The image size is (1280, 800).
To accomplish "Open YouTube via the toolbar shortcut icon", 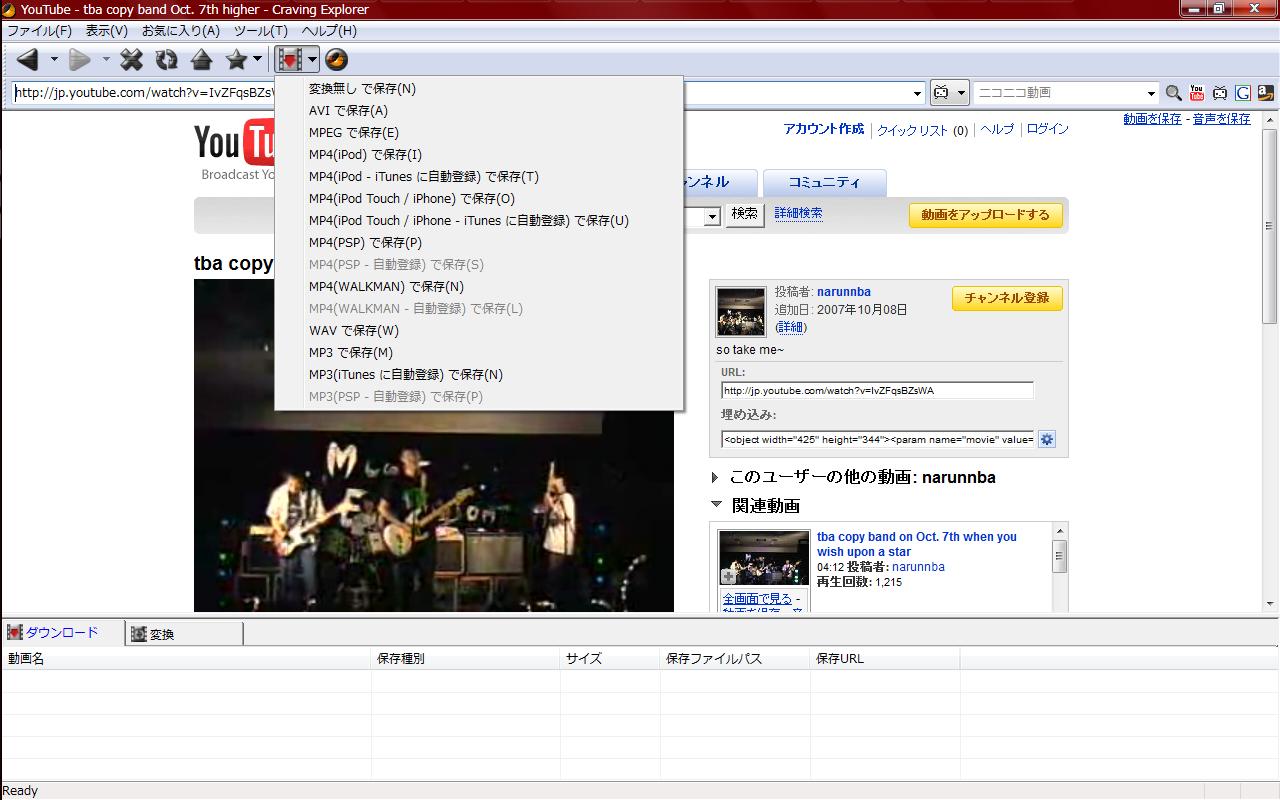I will 1197,93.
